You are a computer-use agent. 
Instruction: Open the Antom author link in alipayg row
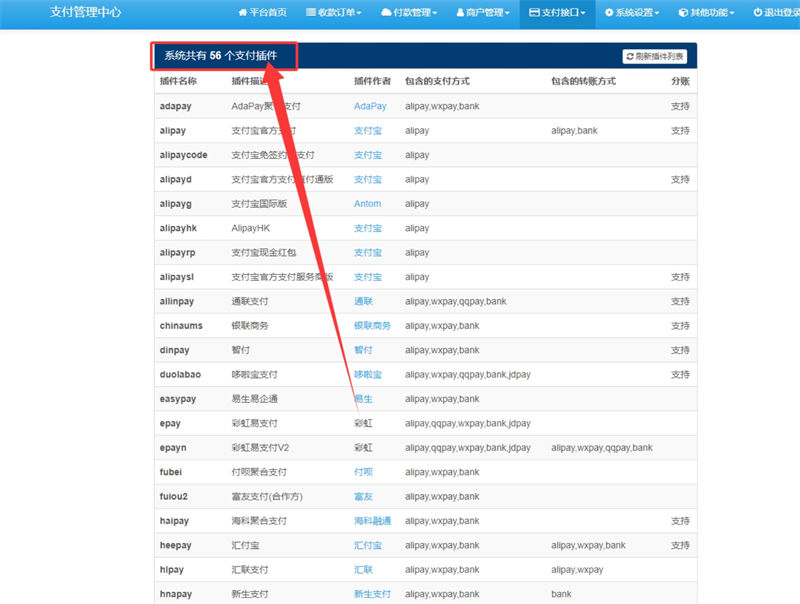coord(367,204)
